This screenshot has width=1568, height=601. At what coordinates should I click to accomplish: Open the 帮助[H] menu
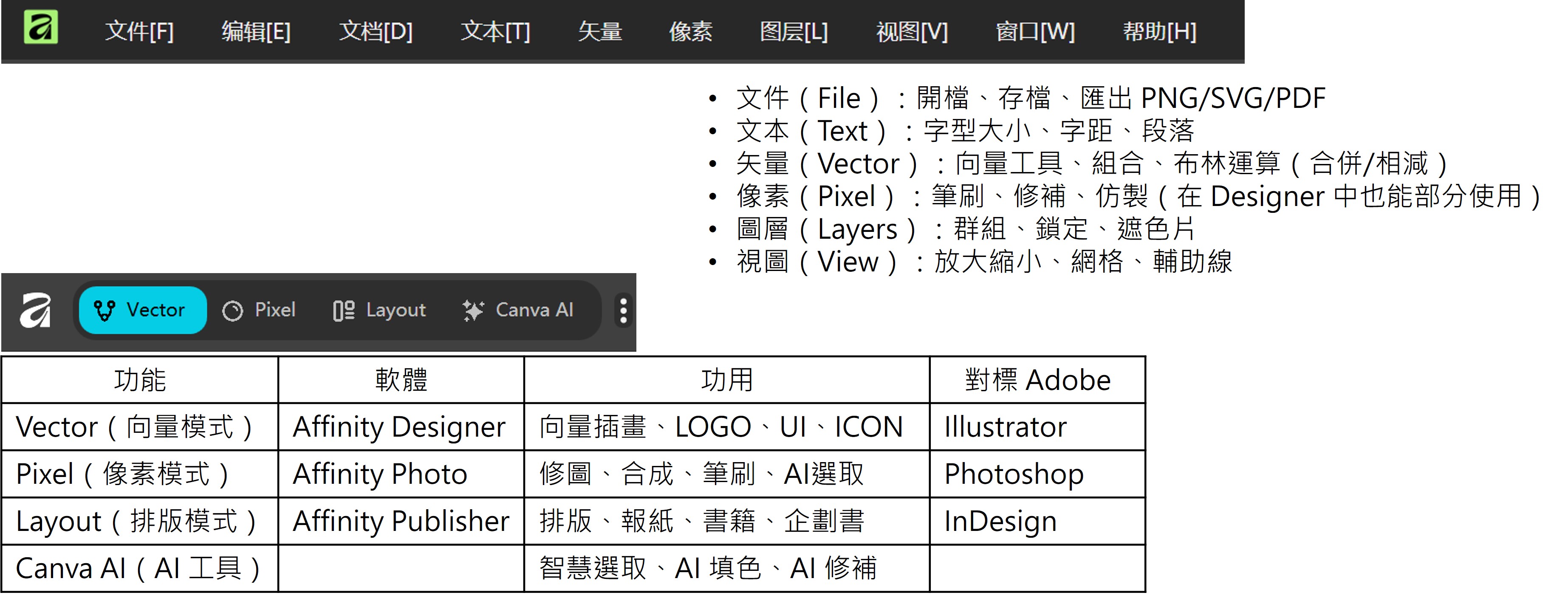(1159, 31)
